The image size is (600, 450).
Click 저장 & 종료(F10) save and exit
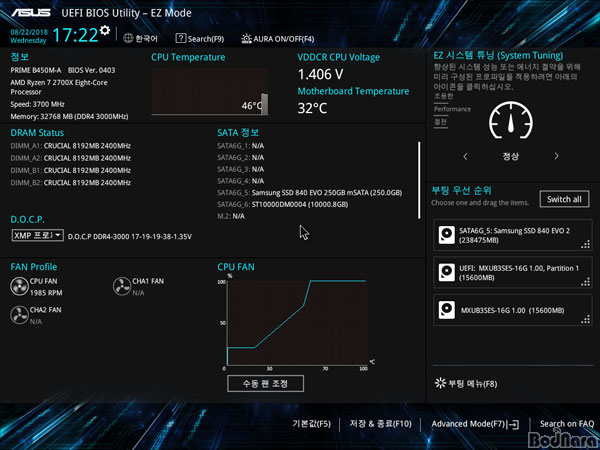(x=380, y=424)
